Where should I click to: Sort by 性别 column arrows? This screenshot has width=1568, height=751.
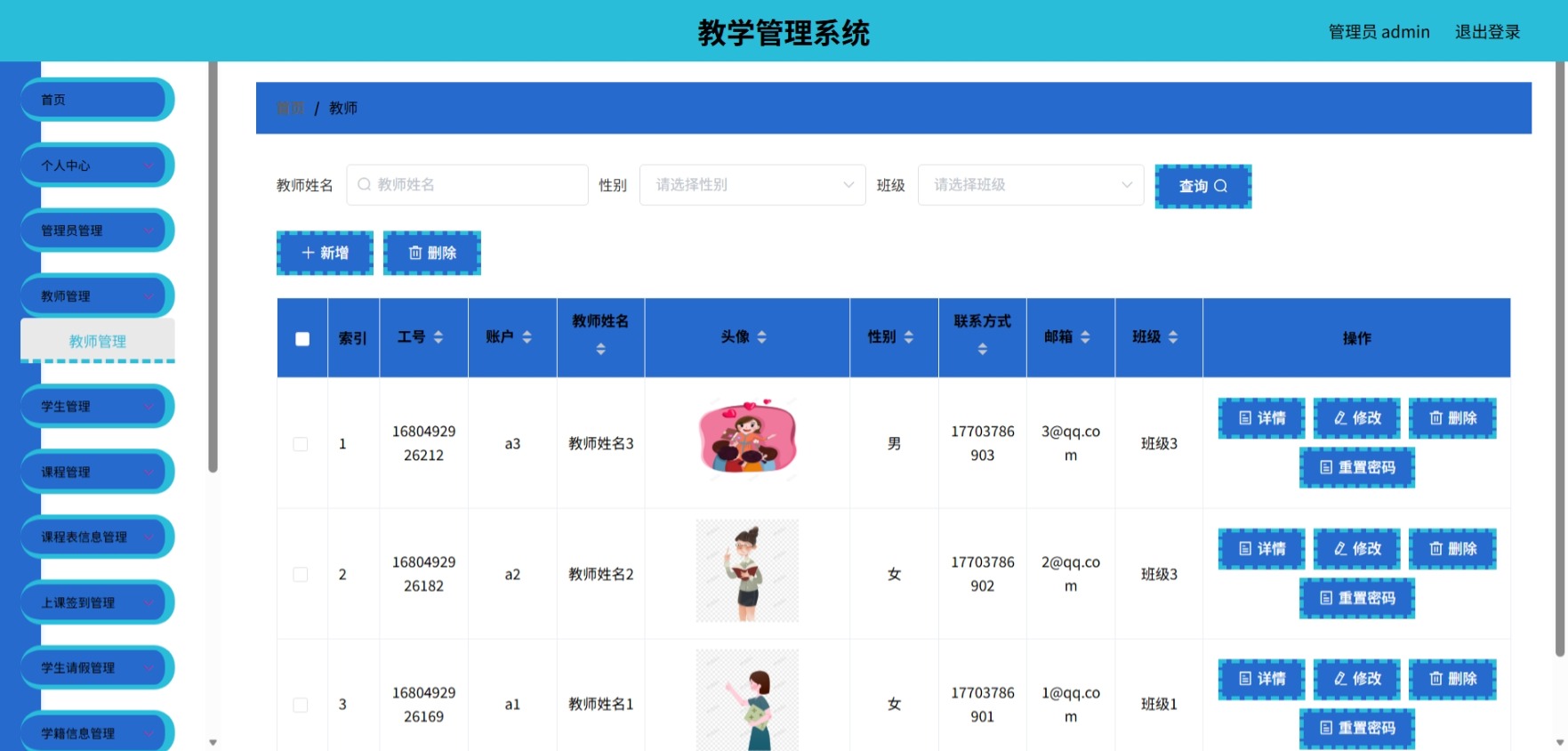tap(909, 337)
